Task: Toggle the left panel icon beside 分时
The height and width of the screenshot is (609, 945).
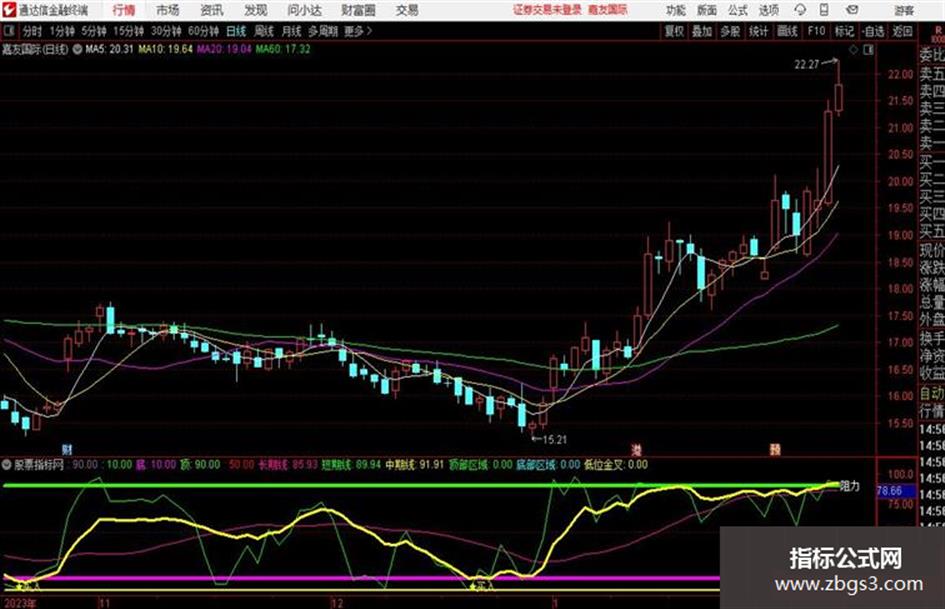Action: (x=8, y=31)
